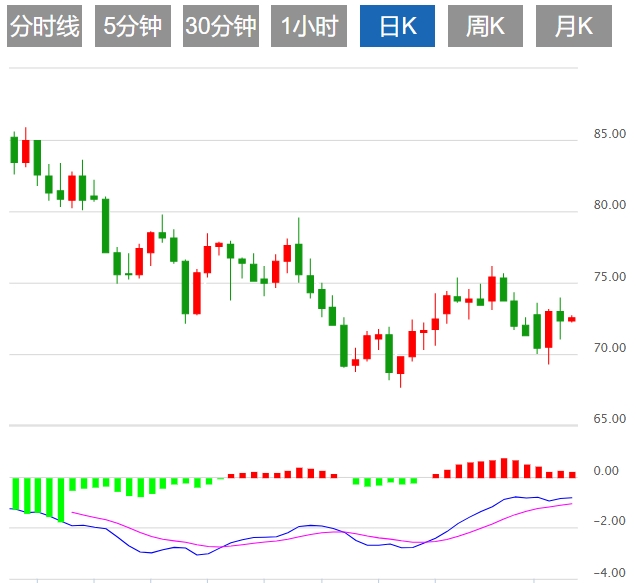Click the longest green MACD histogram bar
This screenshot has height=583, width=636.
click(60, 499)
